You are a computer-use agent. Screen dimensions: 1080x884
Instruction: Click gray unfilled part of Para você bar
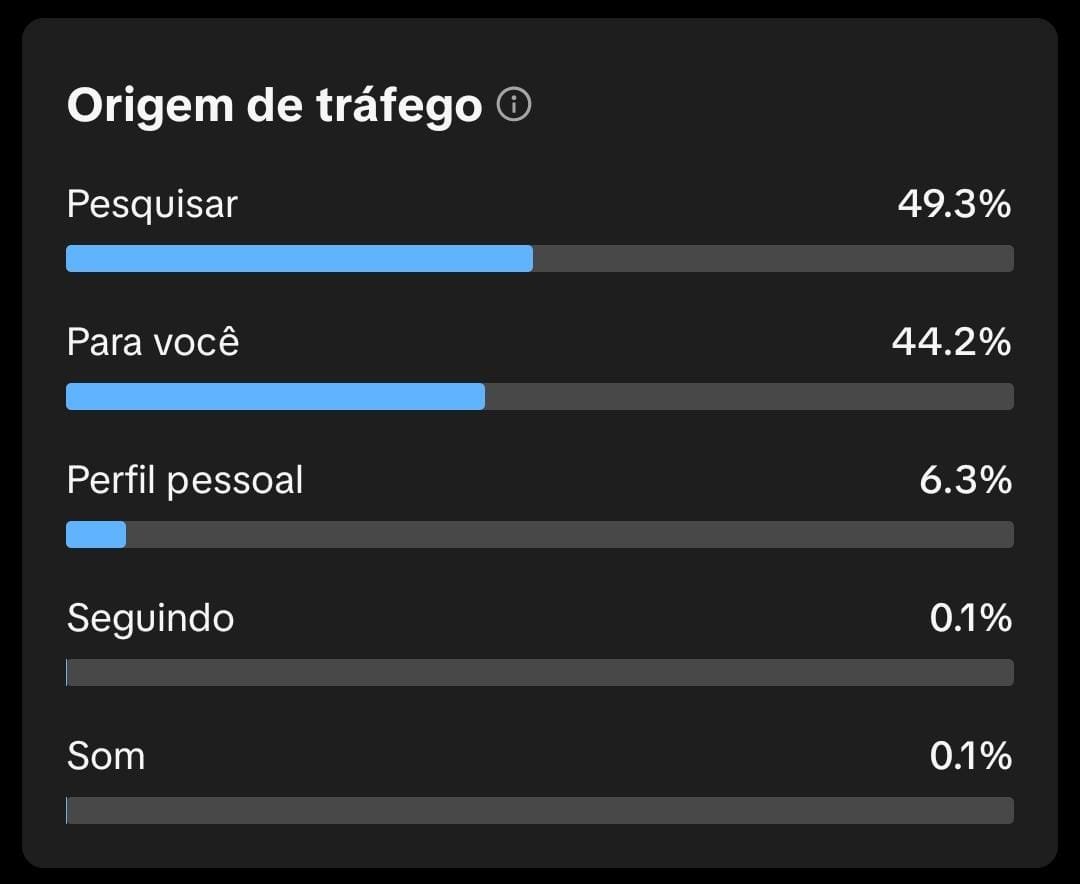point(749,397)
